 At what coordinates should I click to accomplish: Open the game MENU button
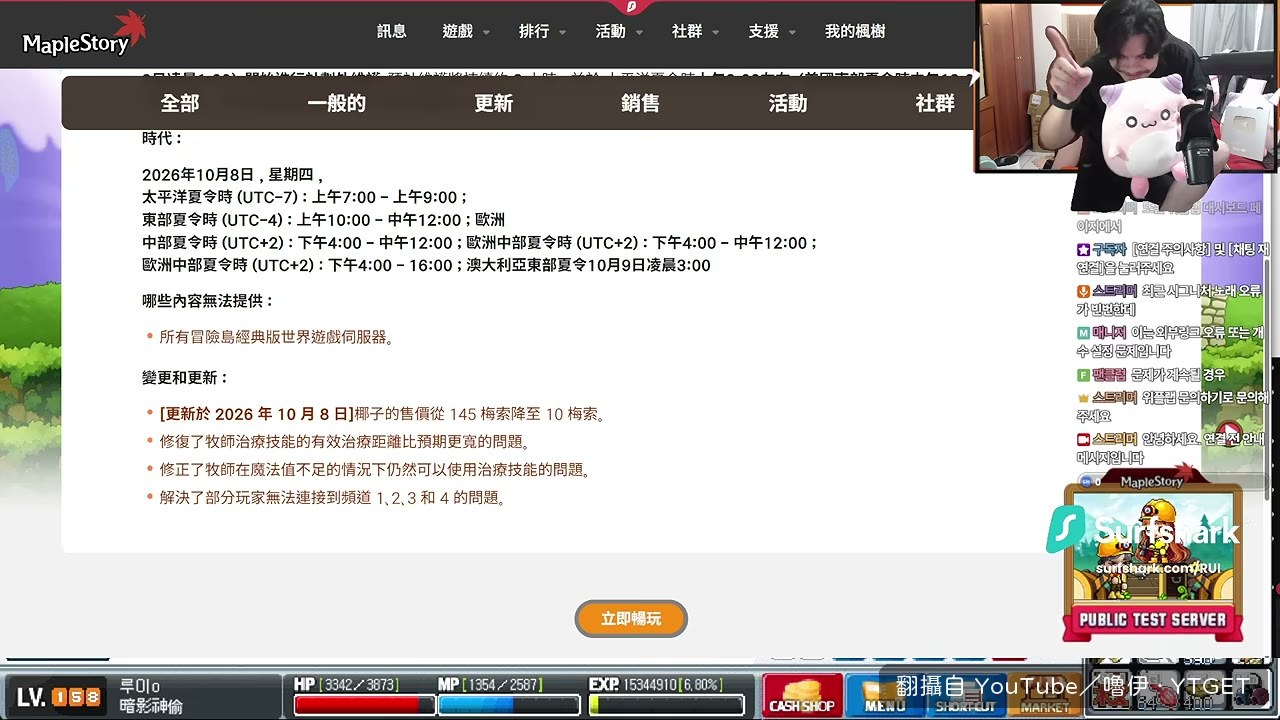pos(884,695)
